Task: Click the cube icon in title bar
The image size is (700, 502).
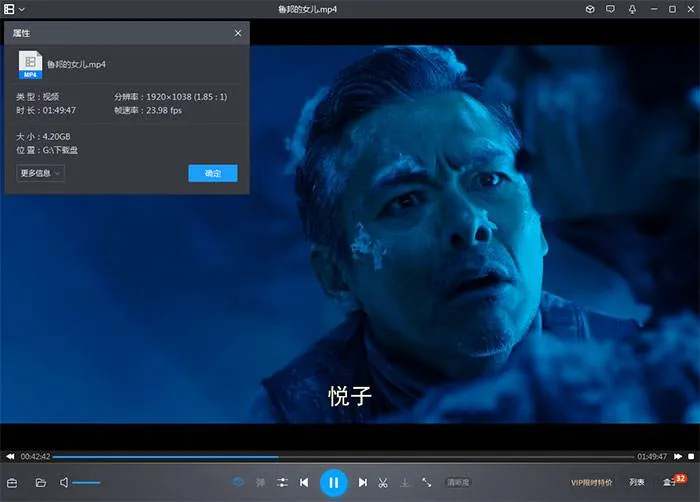Action: point(590,9)
